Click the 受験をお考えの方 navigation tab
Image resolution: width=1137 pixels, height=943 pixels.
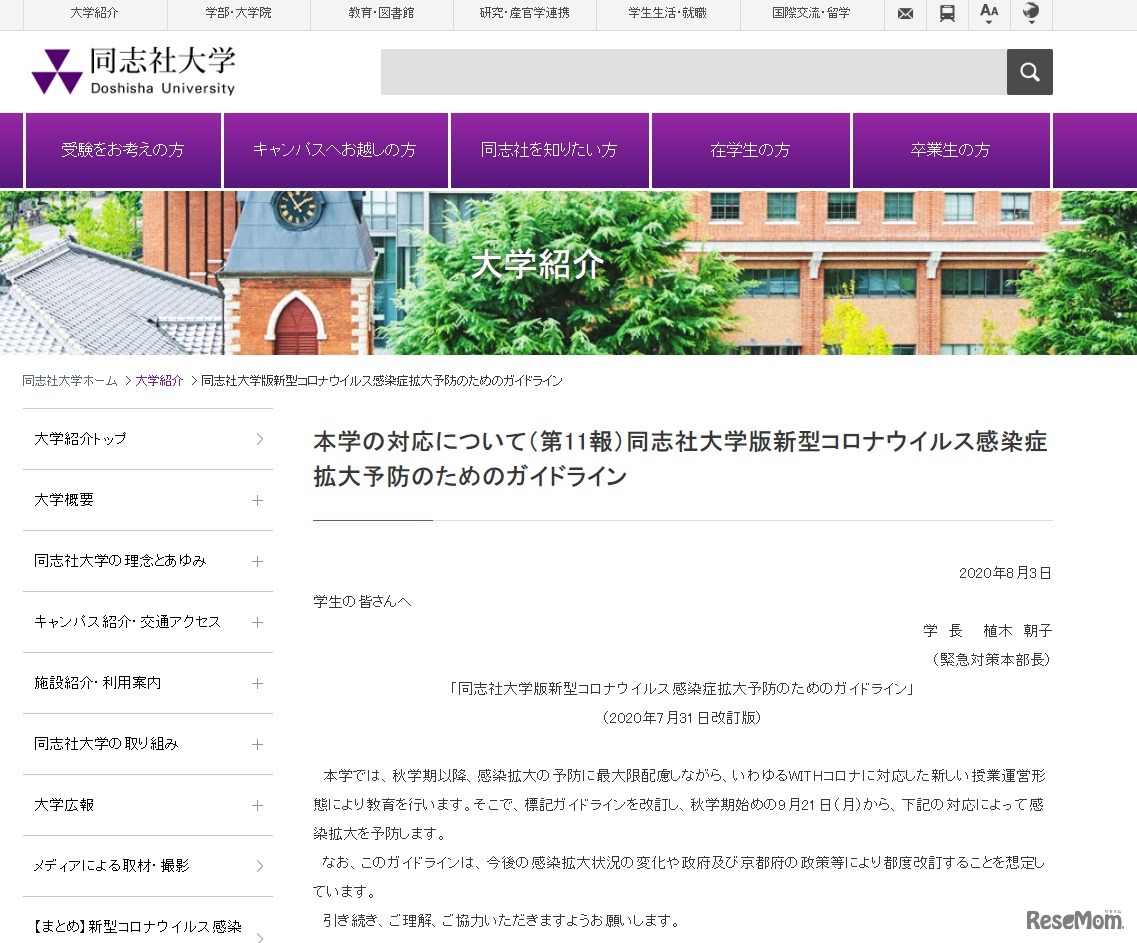point(122,150)
